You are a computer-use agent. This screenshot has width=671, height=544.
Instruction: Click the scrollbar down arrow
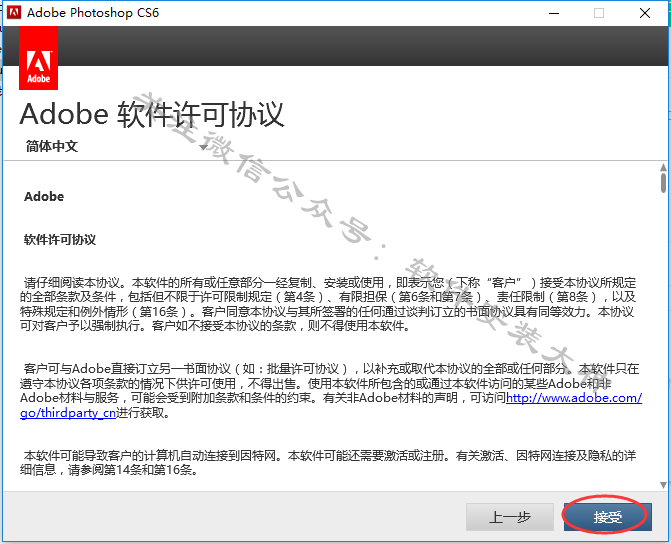[663, 485]
